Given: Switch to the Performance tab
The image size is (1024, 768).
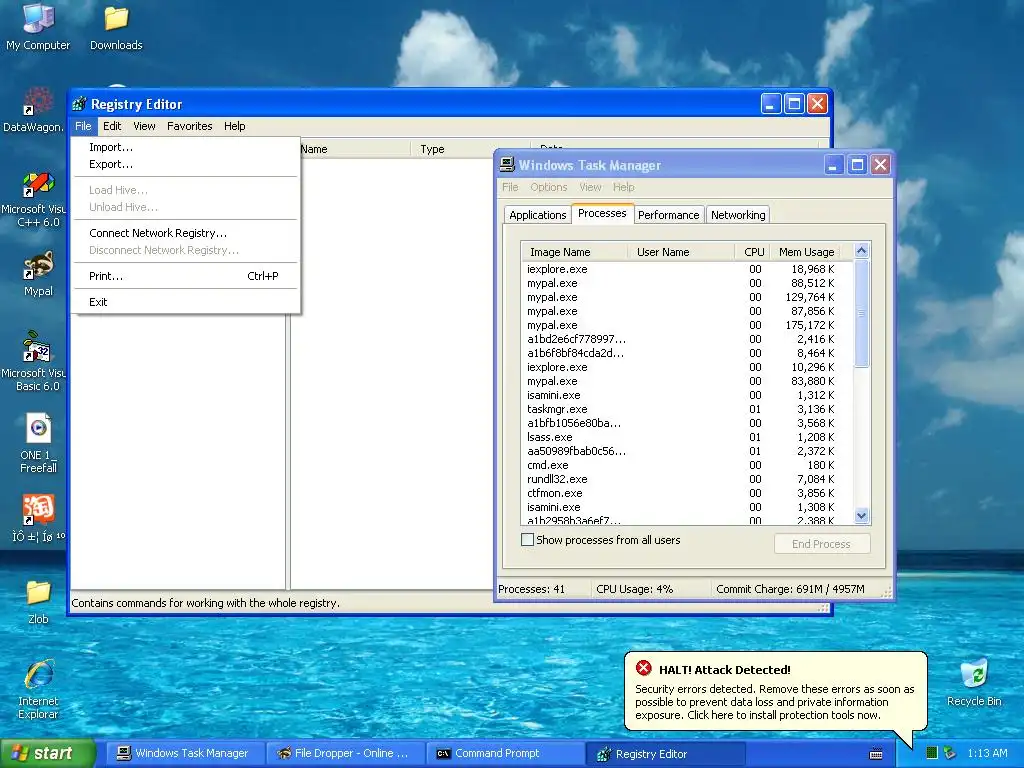Looking at the screenshot, I should (668, 215).
